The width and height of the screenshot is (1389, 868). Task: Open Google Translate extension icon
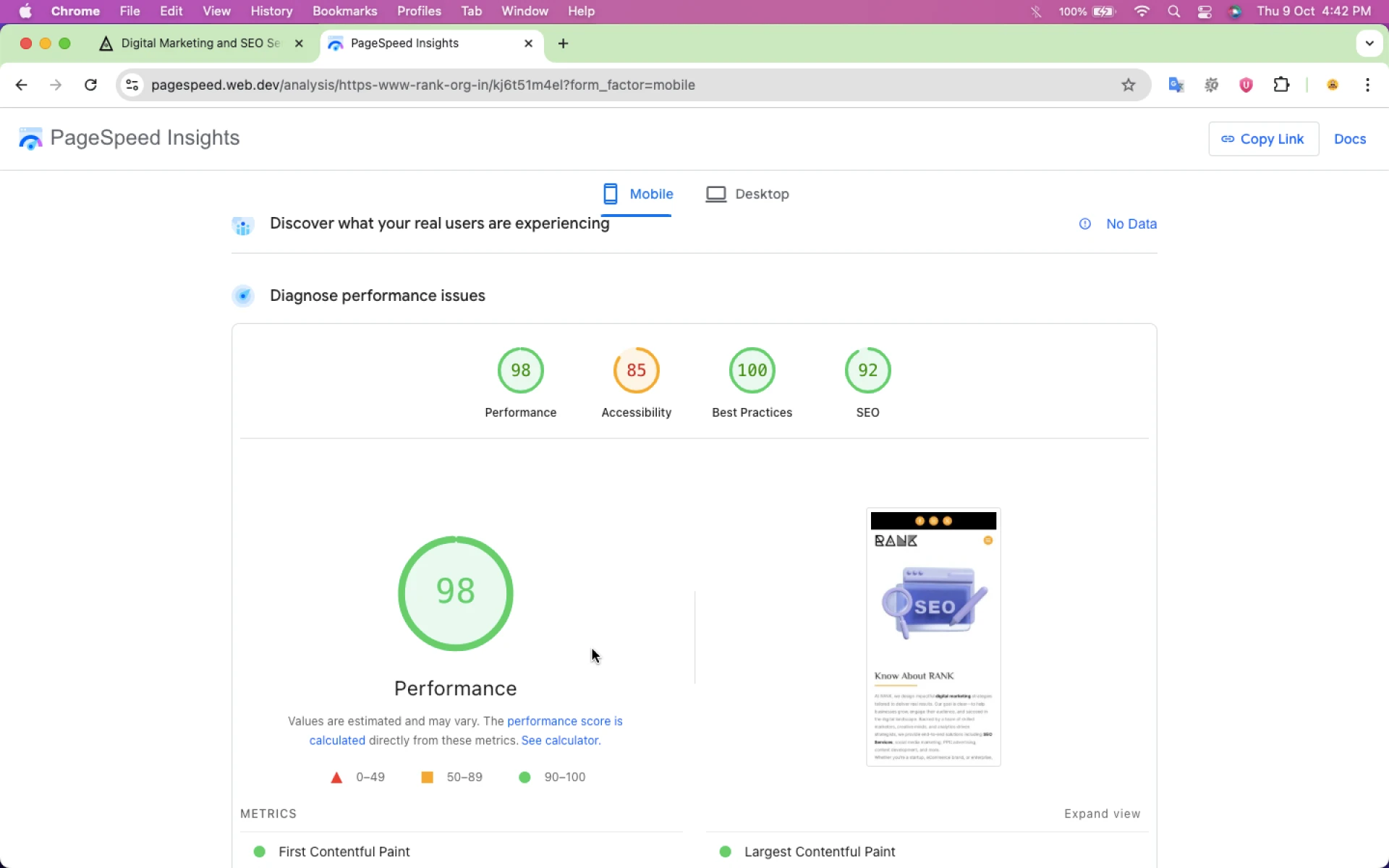(1176, 85)
